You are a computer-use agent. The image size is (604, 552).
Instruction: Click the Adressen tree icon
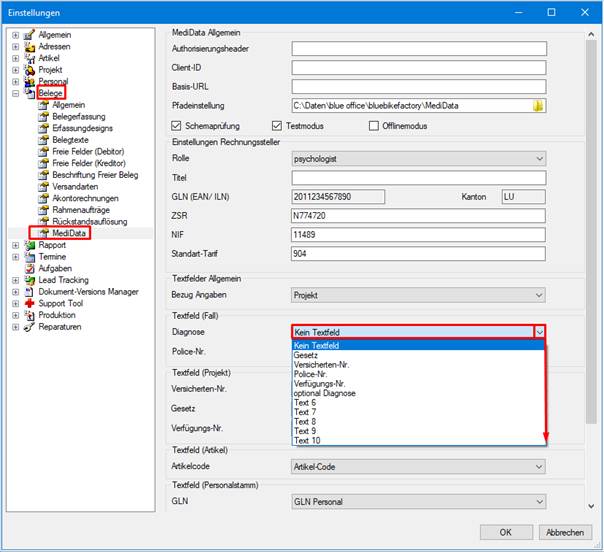click(x=29, y=47)
